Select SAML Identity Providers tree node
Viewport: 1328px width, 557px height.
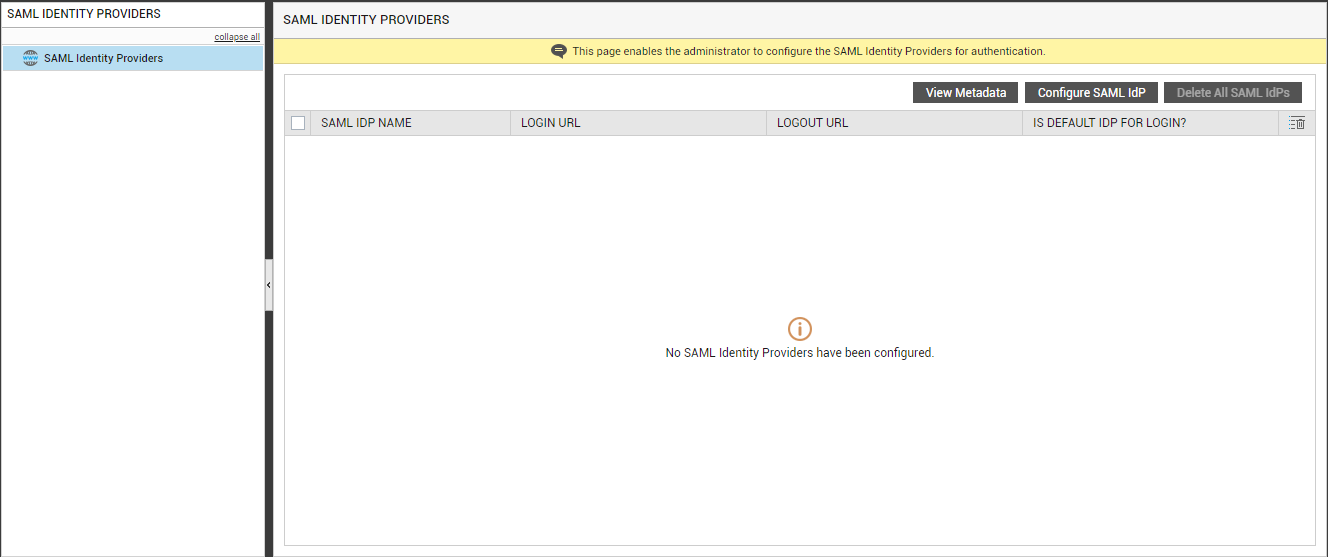(x=133, y=58)
